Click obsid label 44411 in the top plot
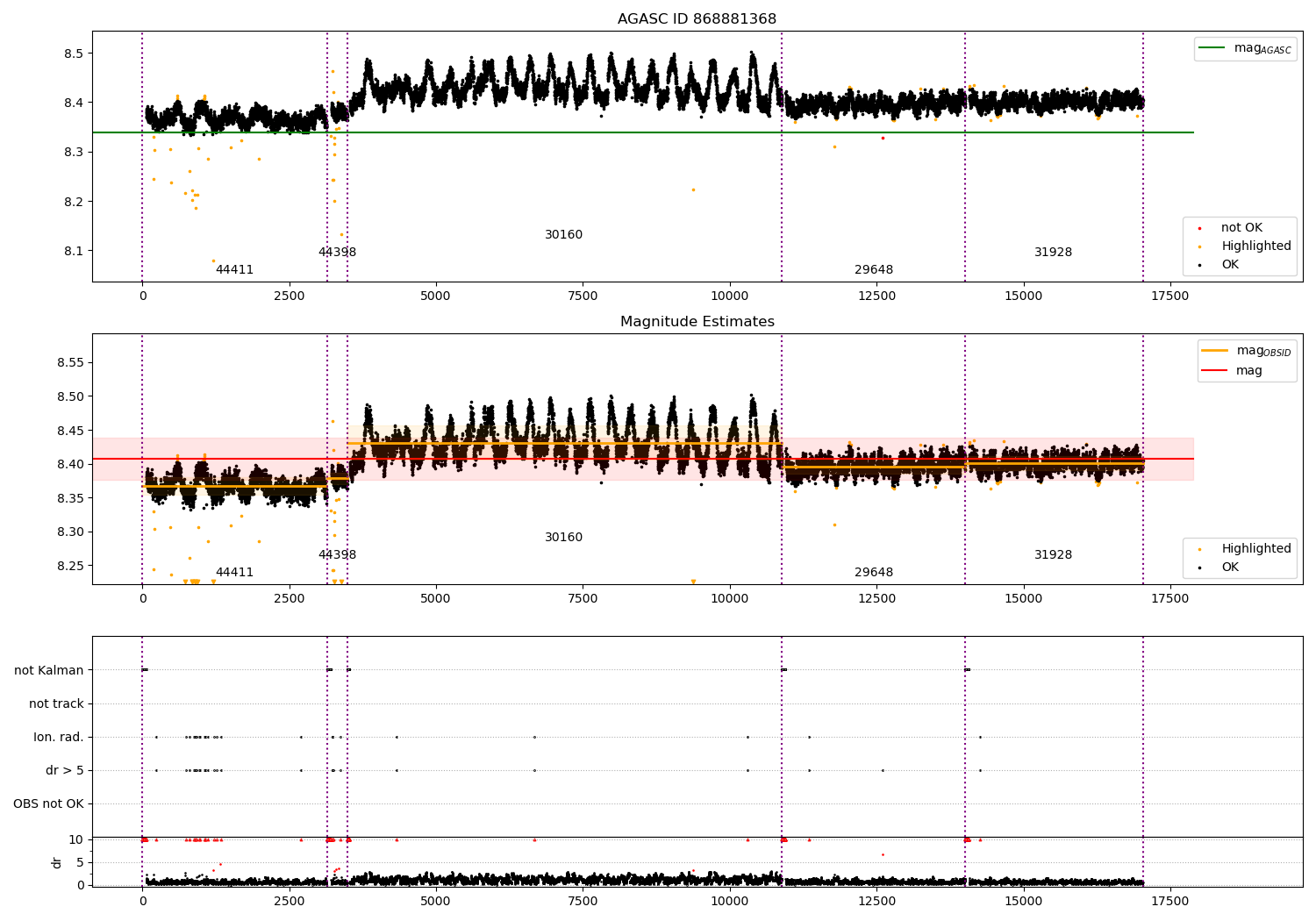 click(234, 270)
